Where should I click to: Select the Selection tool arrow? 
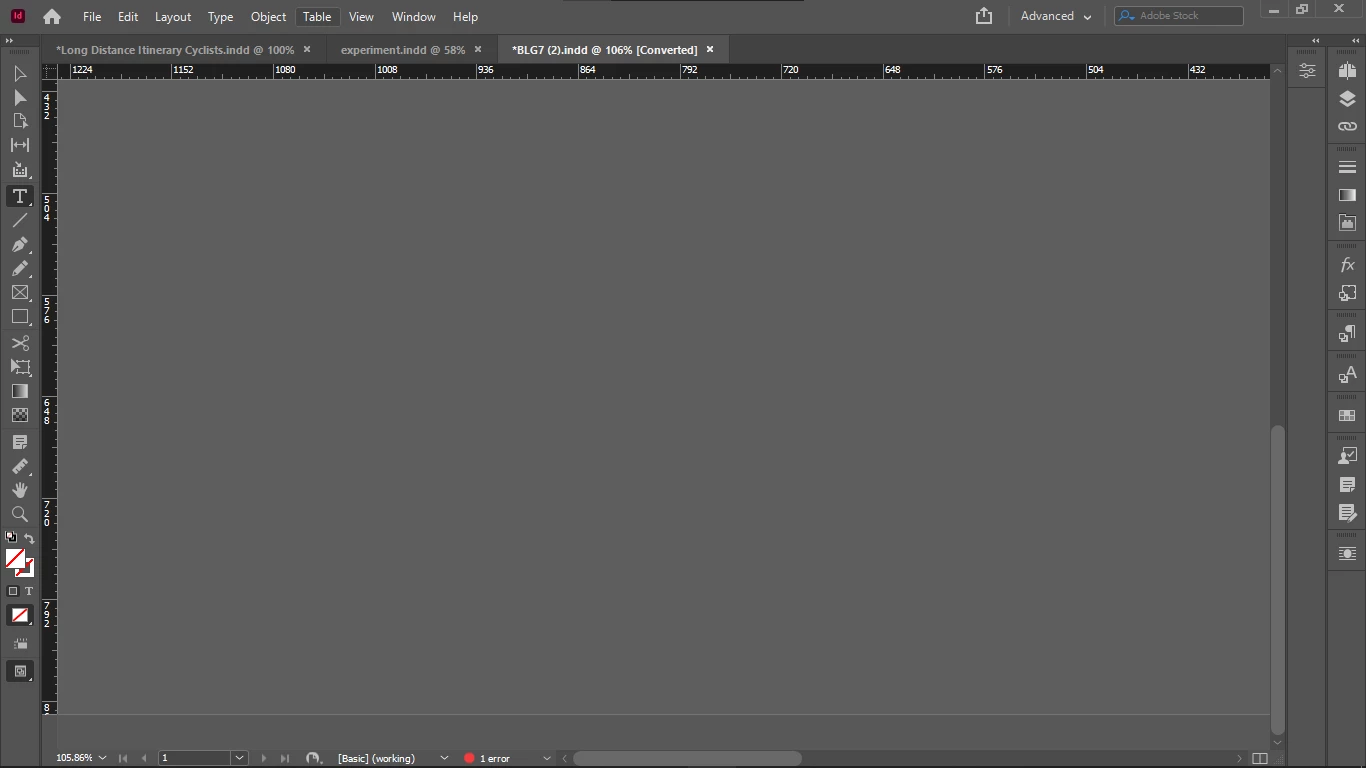19,74
